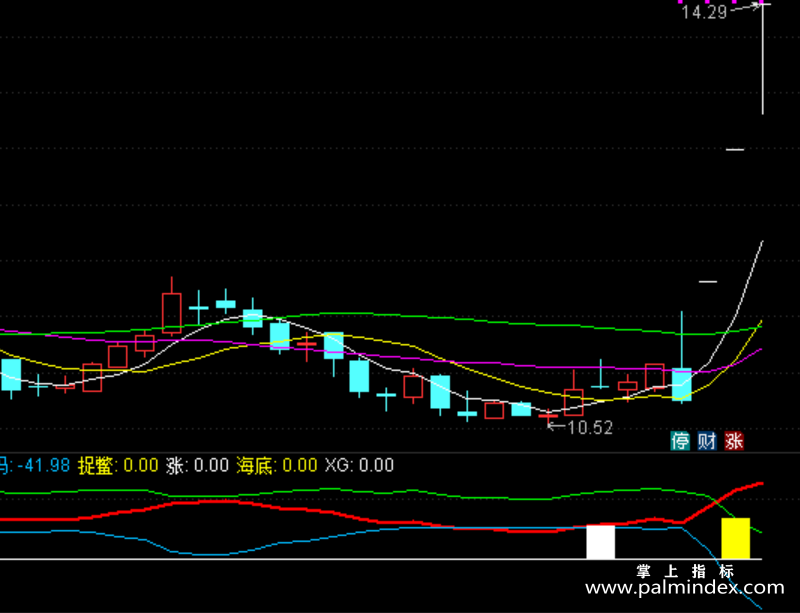Click the teal 停 marker icon
This screenshot has width=800, height=613.
680,441
